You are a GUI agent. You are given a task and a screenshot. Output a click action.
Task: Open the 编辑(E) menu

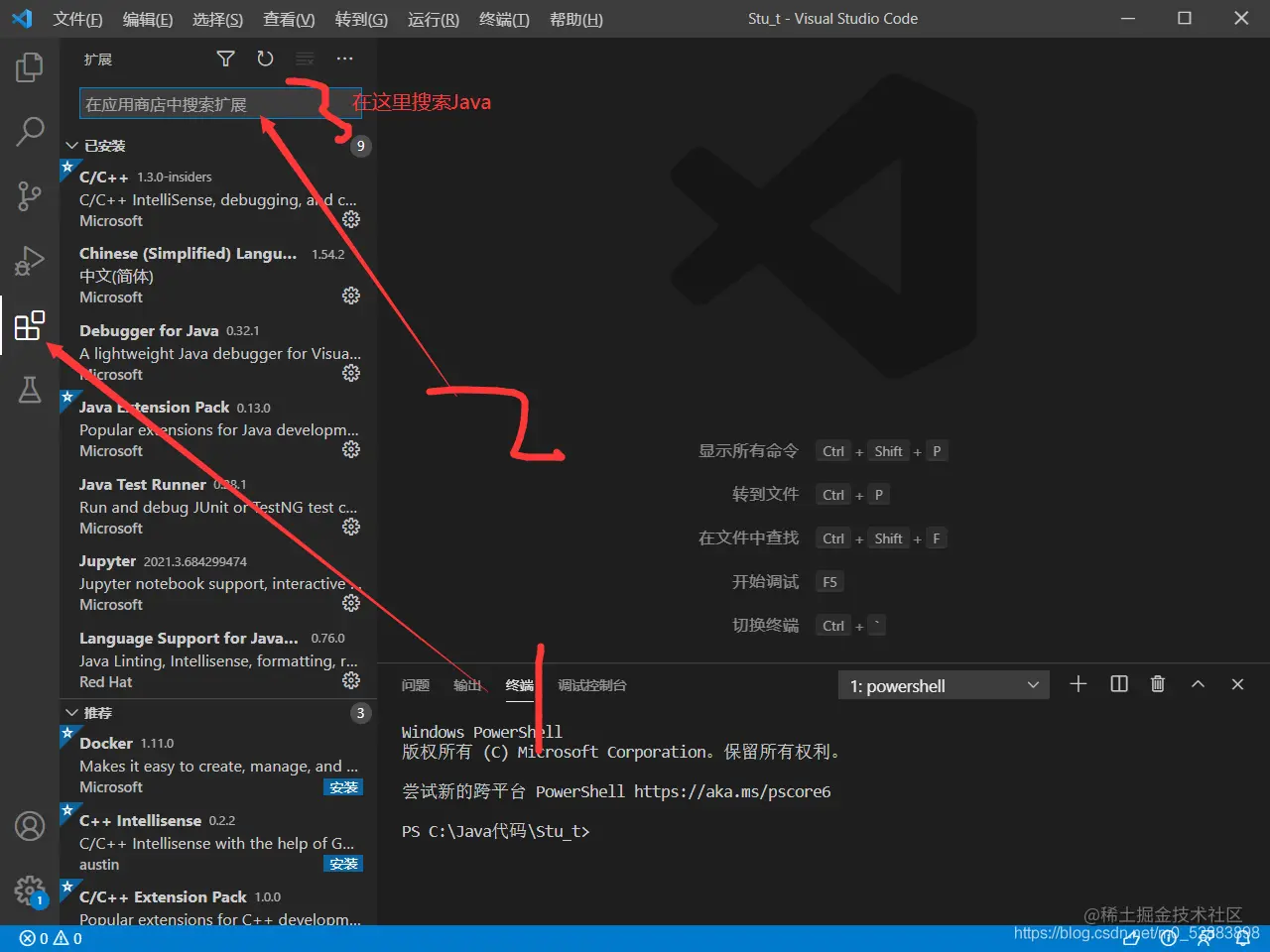[x=148, y=19]
